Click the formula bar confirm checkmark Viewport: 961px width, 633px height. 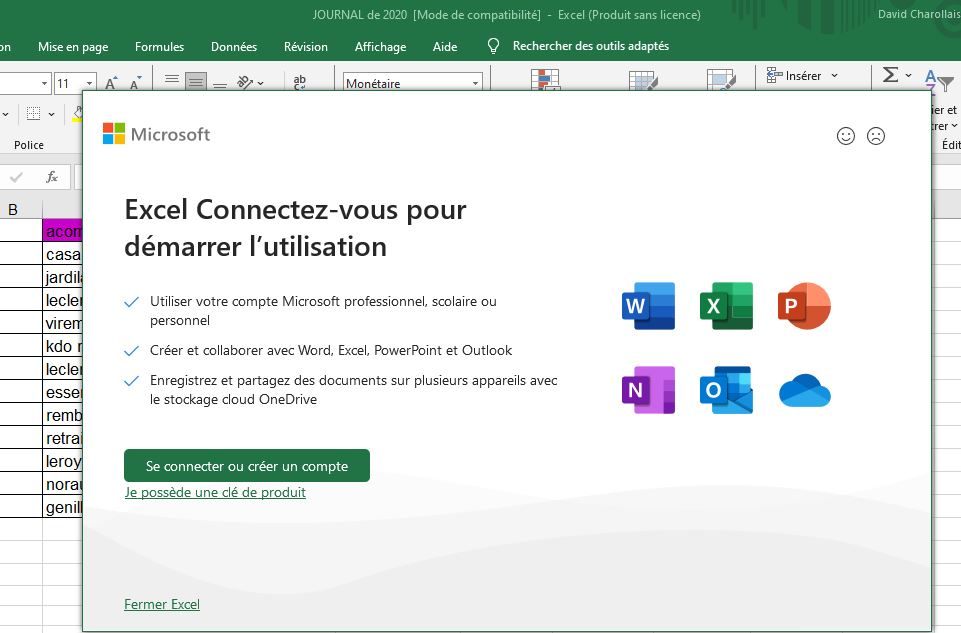click(x=17, y=177)
